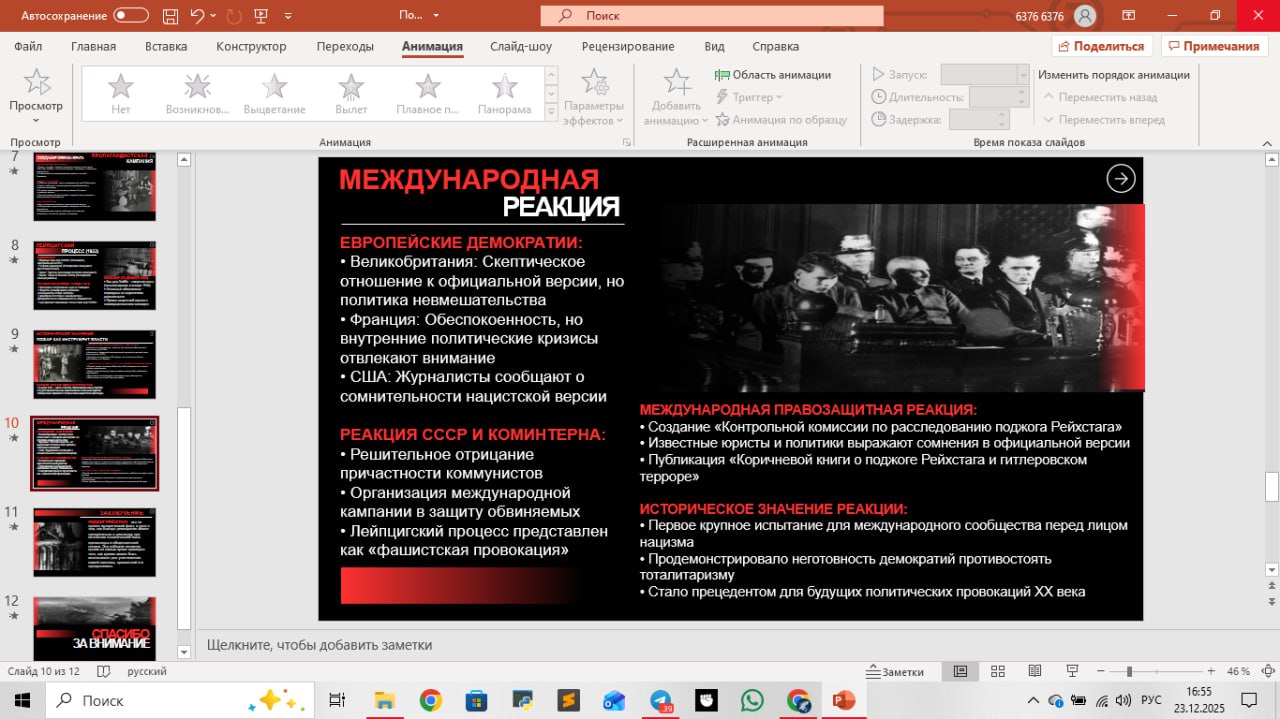1280x719 pixels.
Task: Start slideshow from the quick access toolbar
Action: pyautogui.click(x=262, y=15)
